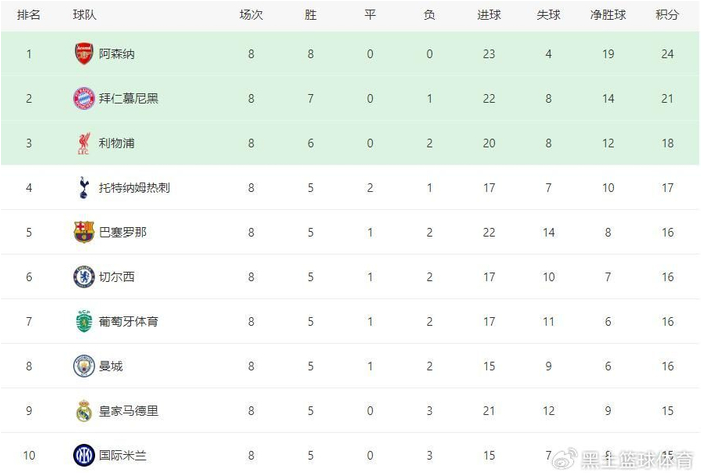701x473 pixels.
Task: Select the 排名 column header
Action: pos(29,15)
